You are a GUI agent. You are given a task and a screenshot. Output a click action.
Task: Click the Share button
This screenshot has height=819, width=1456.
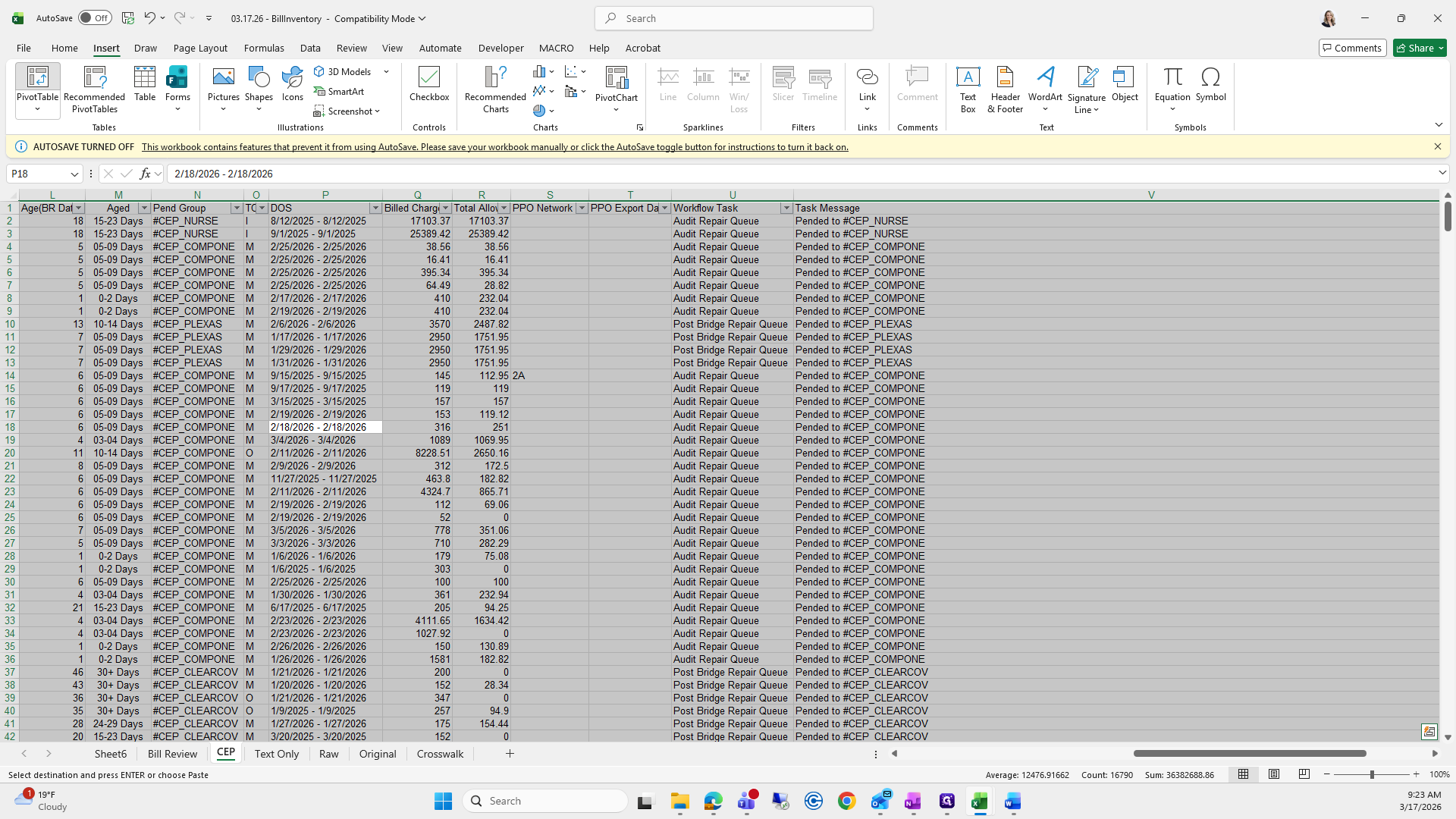(1420, 48)
